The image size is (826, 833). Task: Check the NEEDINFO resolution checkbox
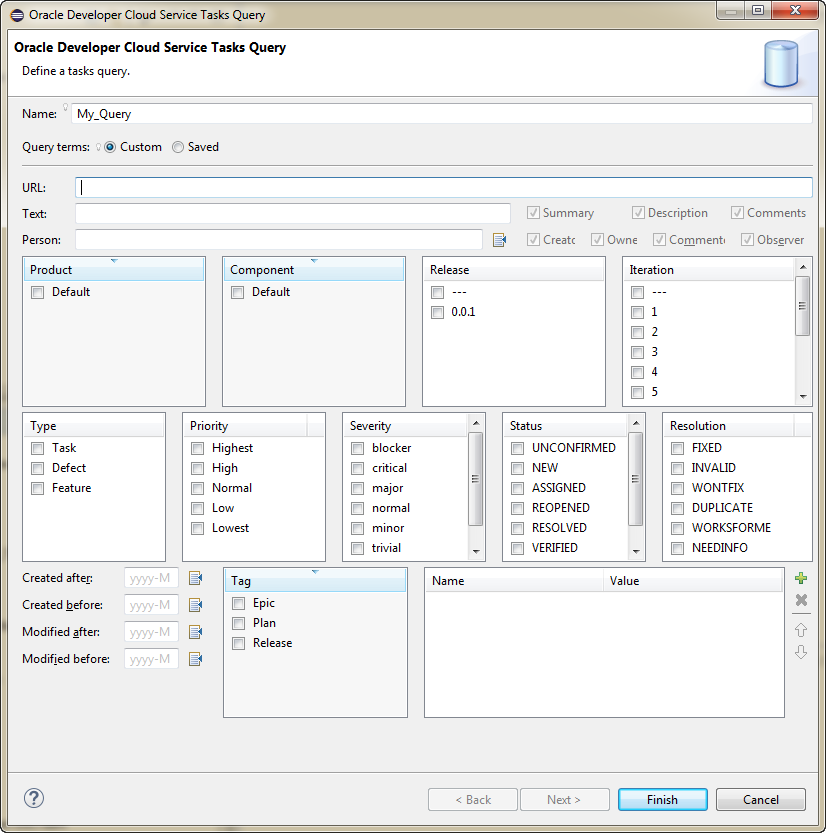[677, 548]
